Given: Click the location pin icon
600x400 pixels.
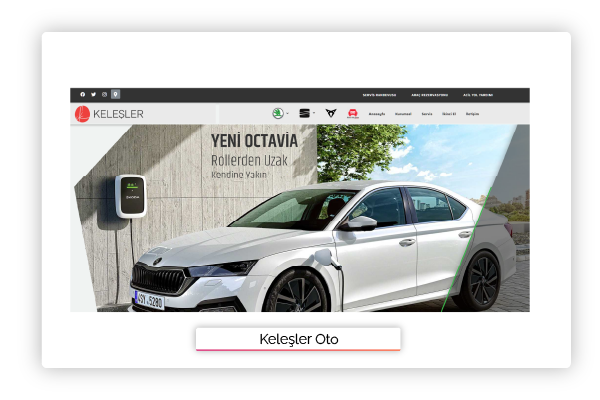Looking at the screenshot, I should coord(116,94).
